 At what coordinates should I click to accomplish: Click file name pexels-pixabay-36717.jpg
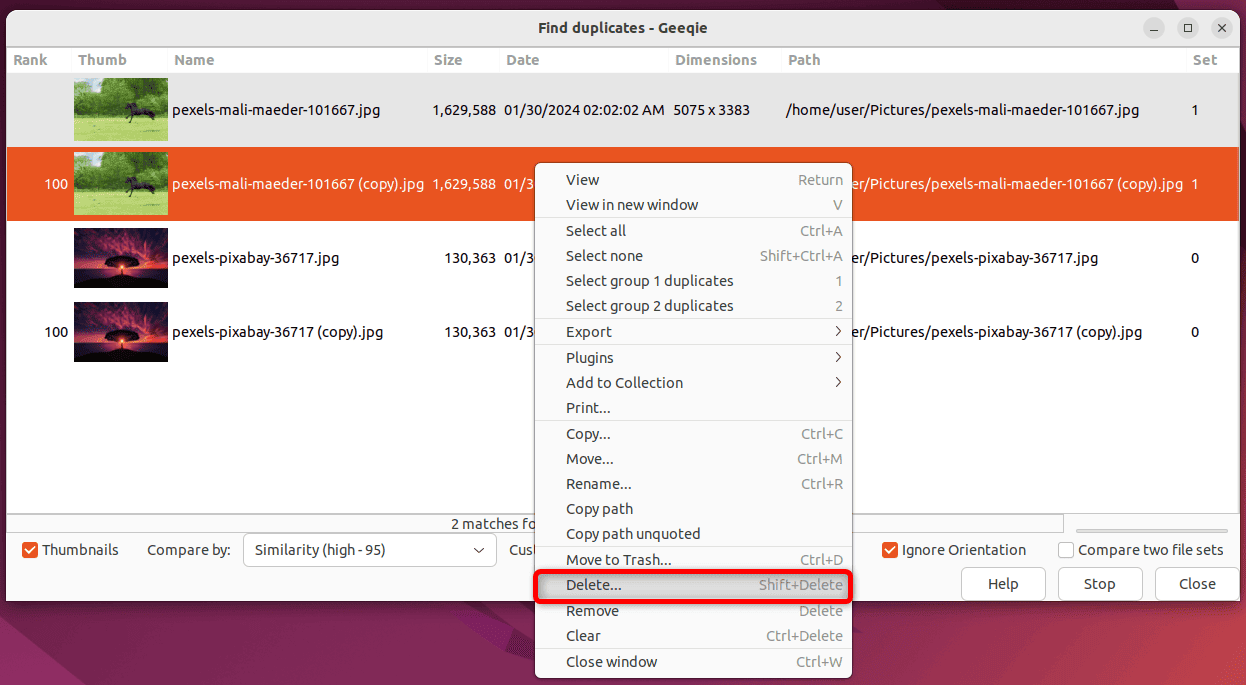click(x=255, y=258)
